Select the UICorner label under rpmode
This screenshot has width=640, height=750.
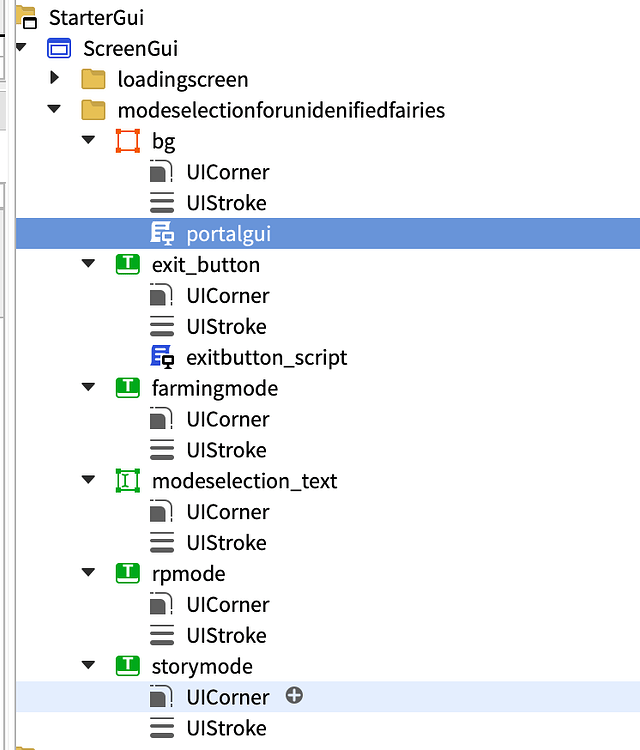[228, 605]
